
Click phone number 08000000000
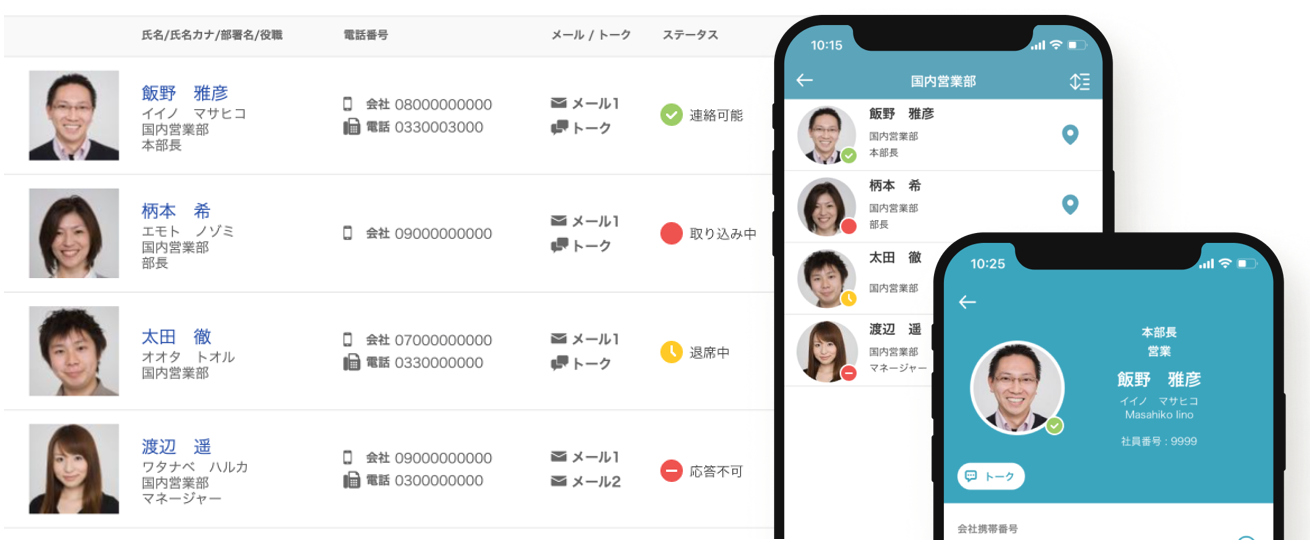click(x=443, y=104)
